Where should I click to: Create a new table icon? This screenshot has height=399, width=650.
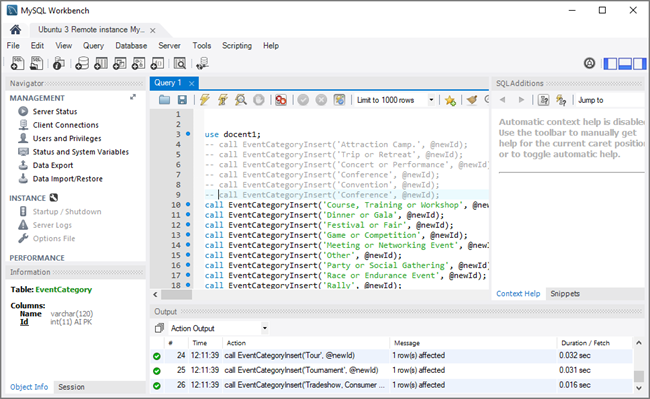pos(101,63)
